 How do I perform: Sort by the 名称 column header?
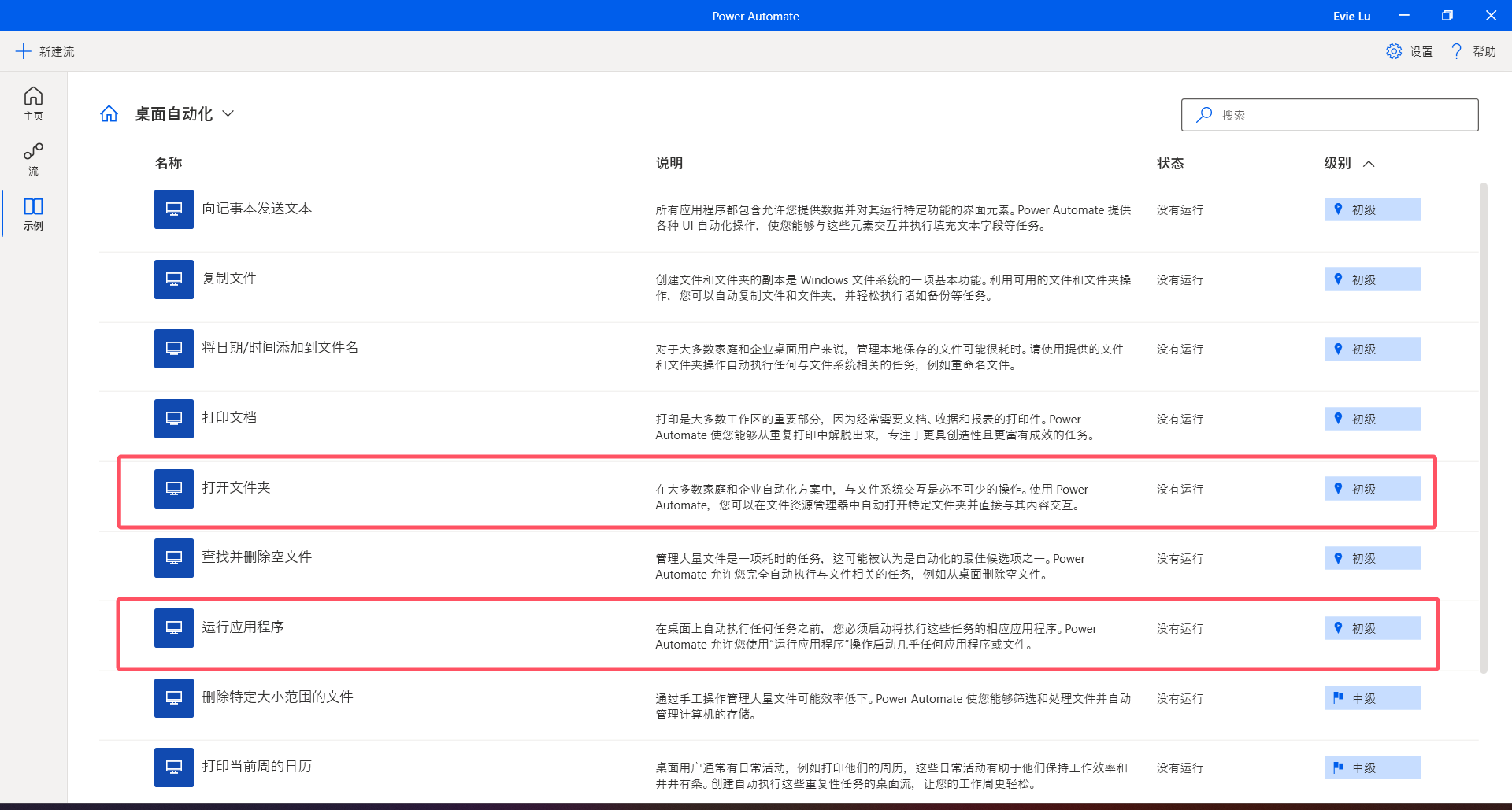point(169,163)
